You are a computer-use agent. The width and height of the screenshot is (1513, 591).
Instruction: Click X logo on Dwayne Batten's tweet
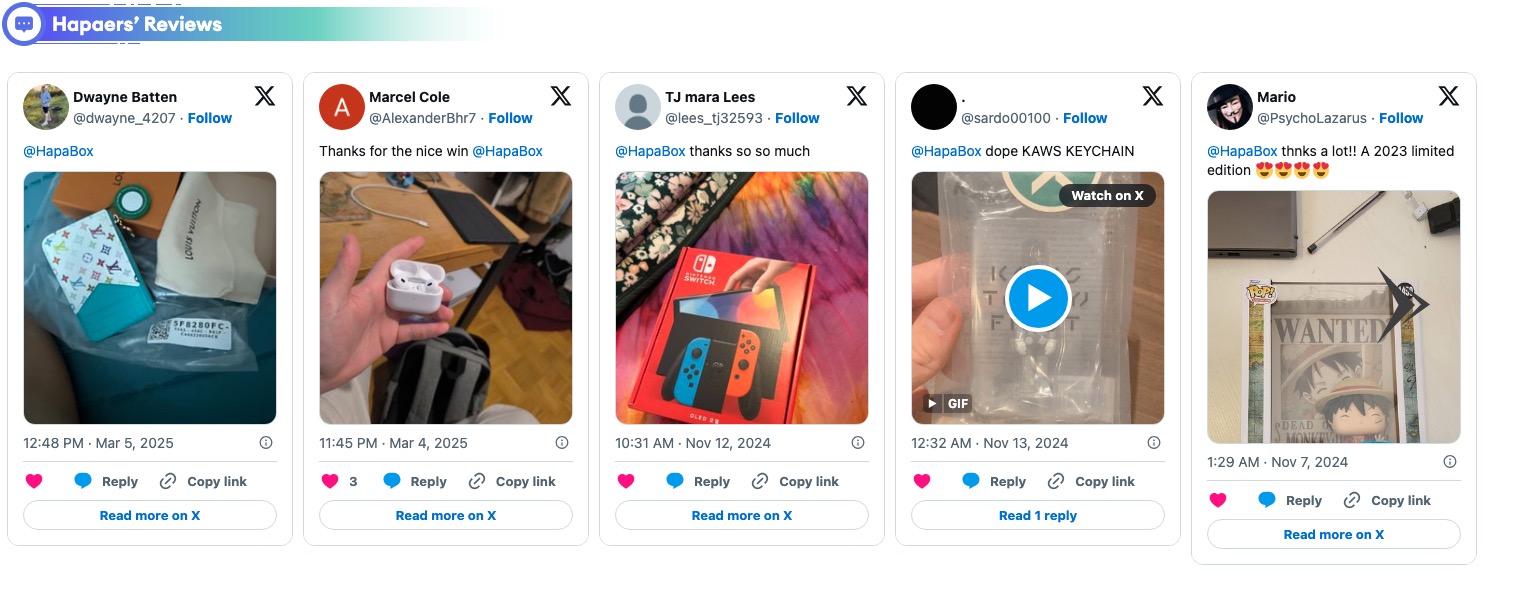264,96
